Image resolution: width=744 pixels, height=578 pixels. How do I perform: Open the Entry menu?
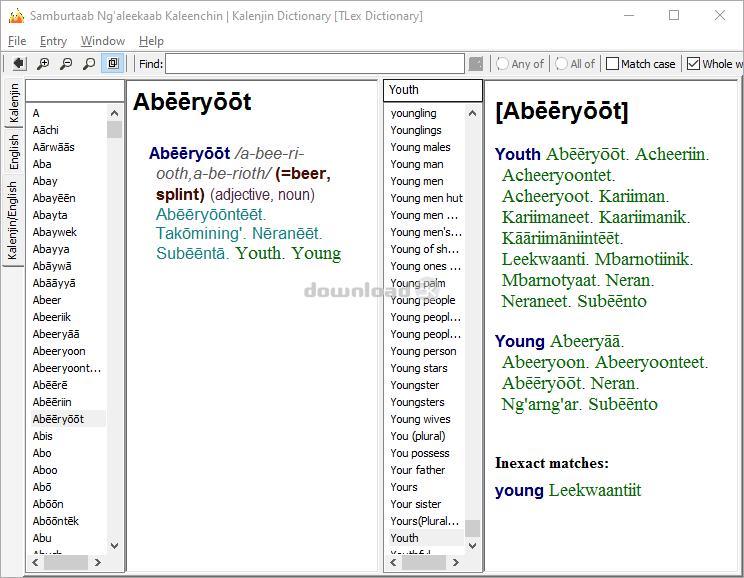(53, 41)
